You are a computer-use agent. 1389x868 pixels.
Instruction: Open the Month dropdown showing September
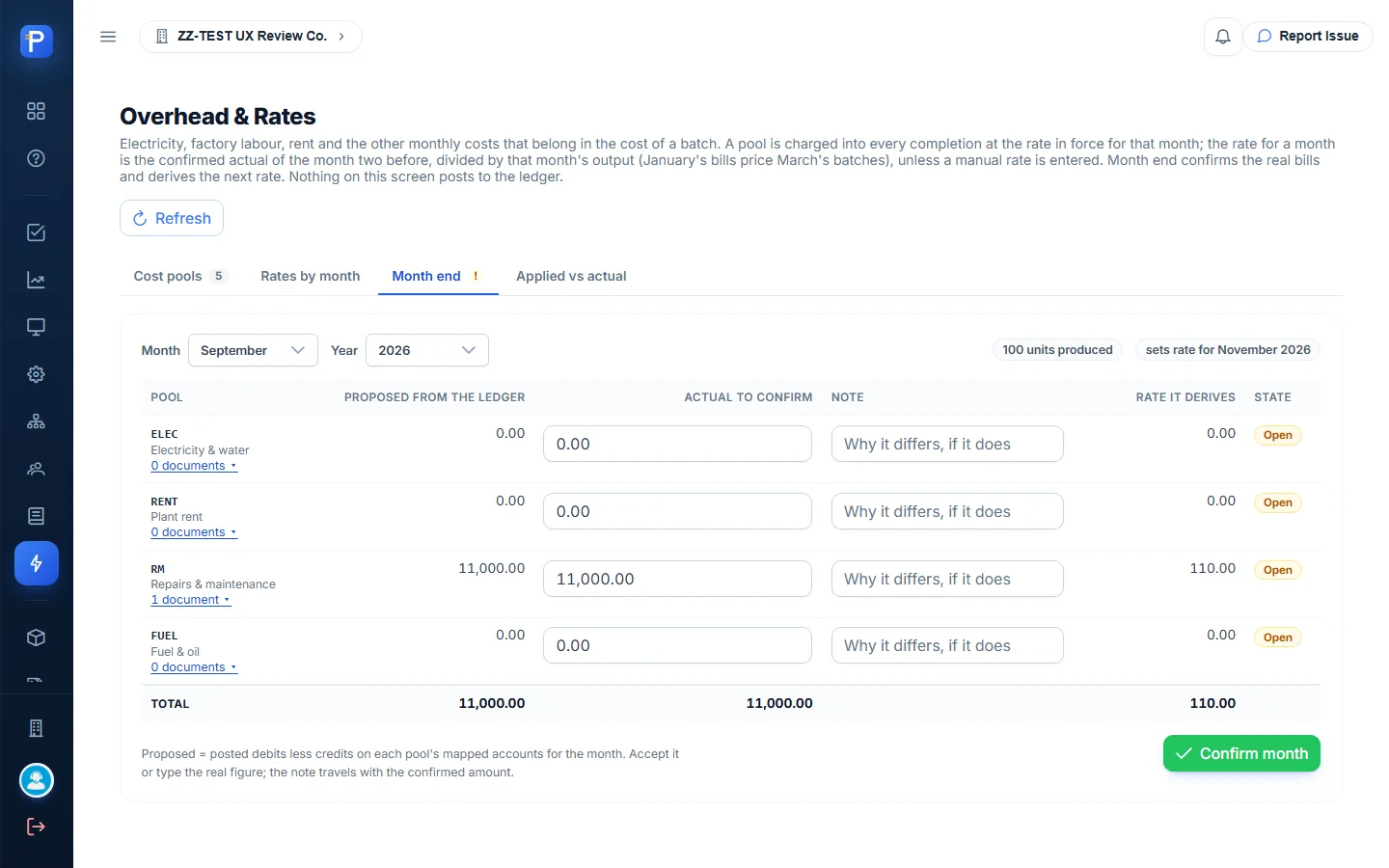click(253, 350)
